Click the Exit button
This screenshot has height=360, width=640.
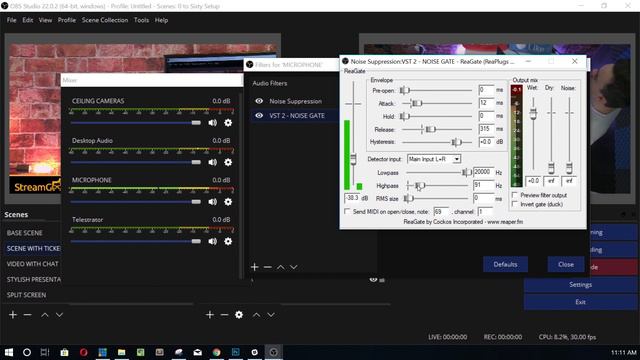pyautogui.click(x=580, y=302)
